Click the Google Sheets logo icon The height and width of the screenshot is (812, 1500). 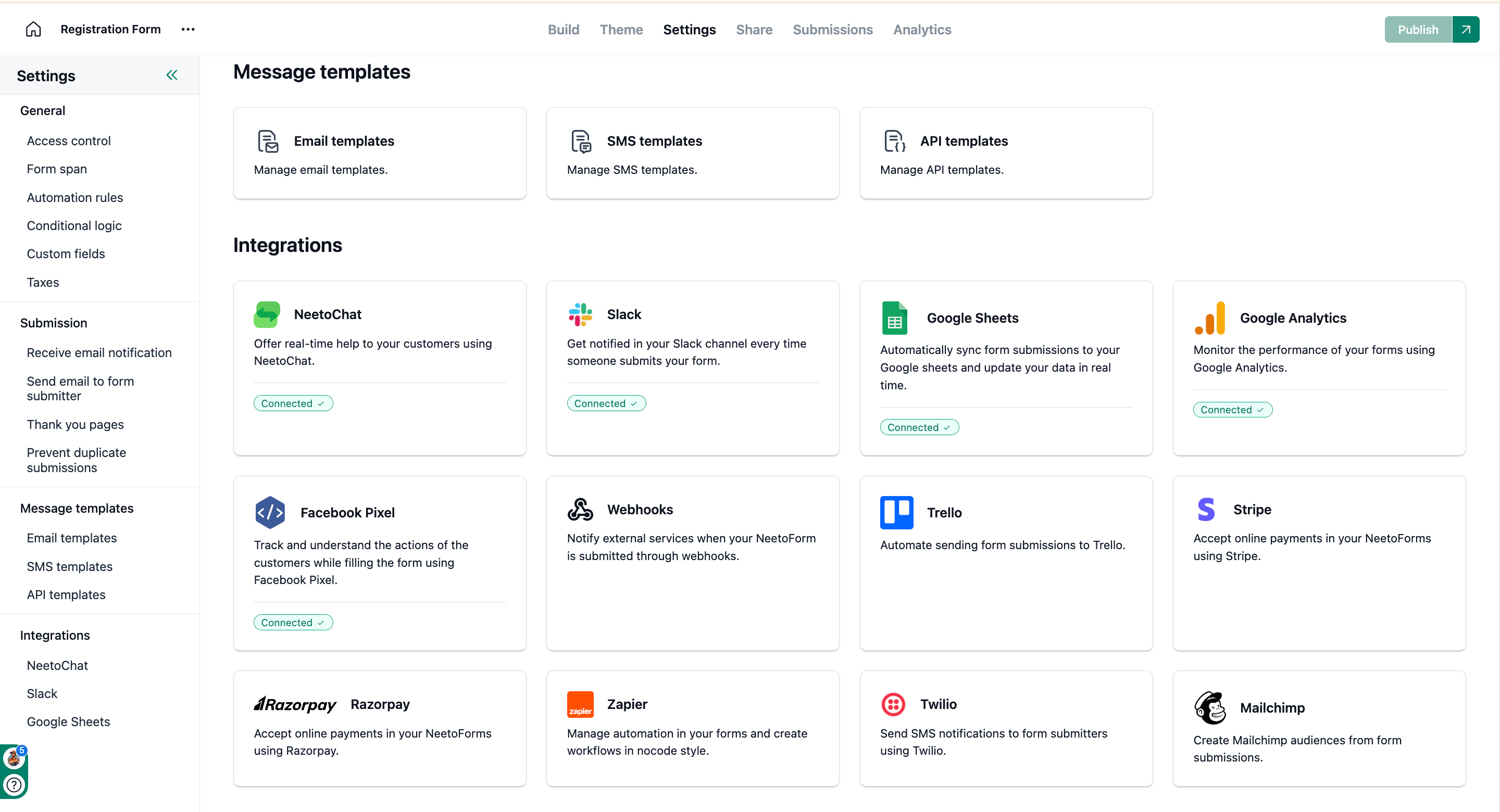click(895, 318)
